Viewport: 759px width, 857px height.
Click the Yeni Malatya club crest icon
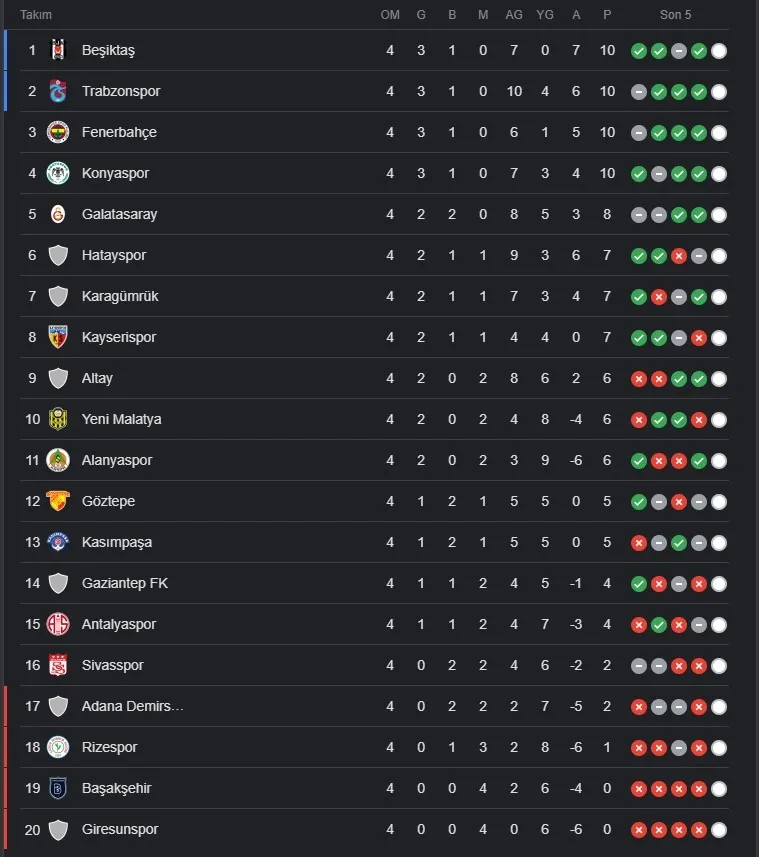(x=57, y=419)
